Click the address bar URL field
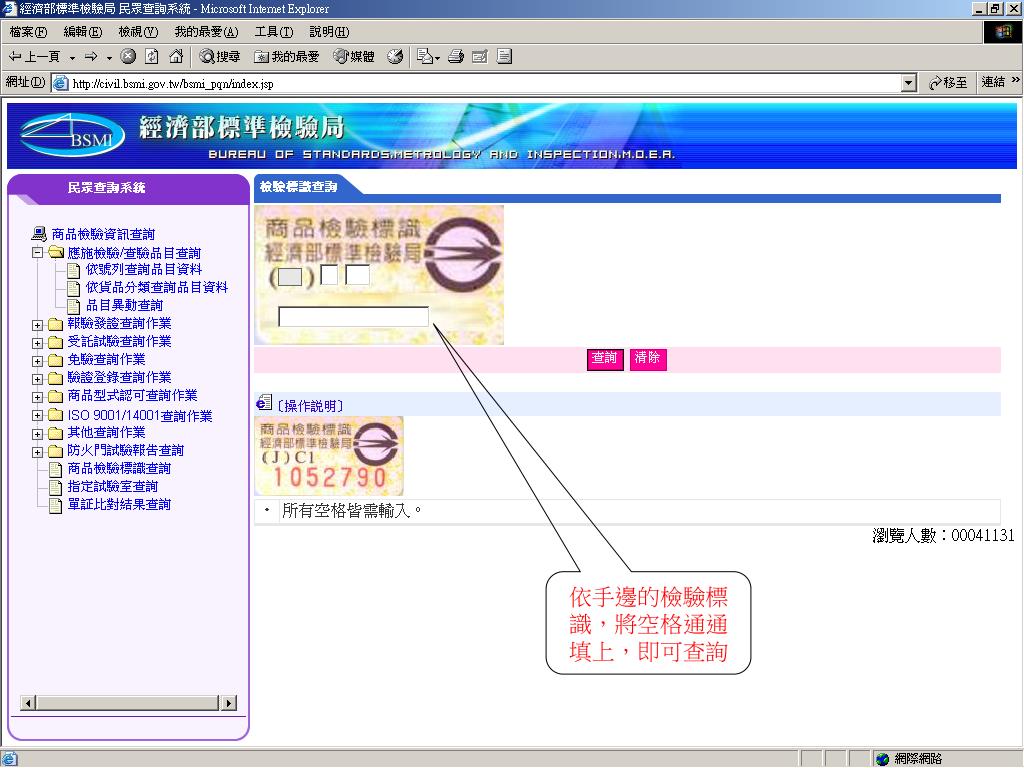The image size is (1024, 768). point(477,84)
